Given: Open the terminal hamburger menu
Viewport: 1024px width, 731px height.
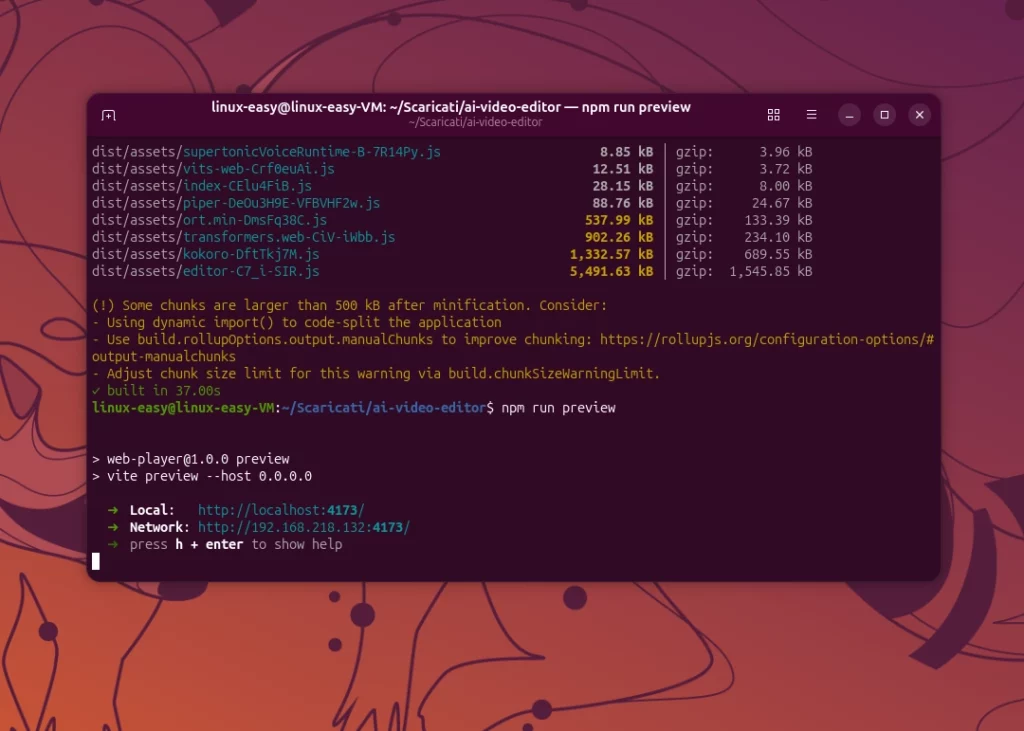Looking at the screenshot, I should point(811,115).
